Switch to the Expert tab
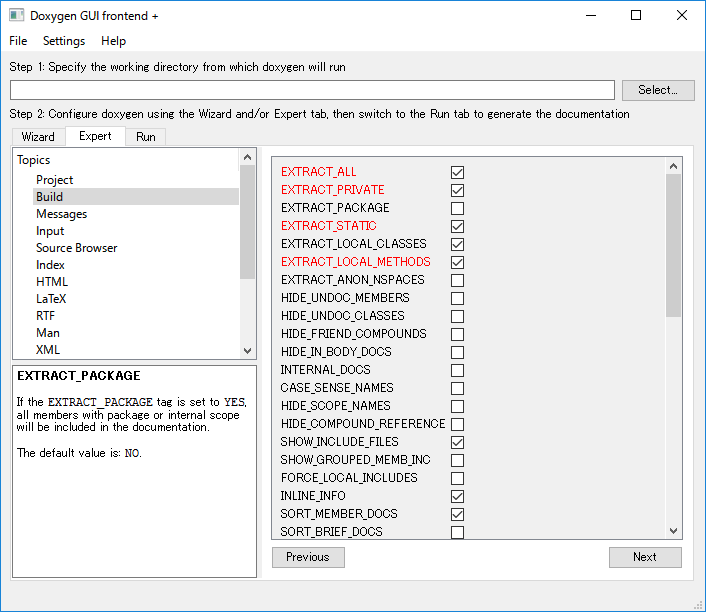The height and width of the screenshot is (612, 706). [x=95, y=136]
